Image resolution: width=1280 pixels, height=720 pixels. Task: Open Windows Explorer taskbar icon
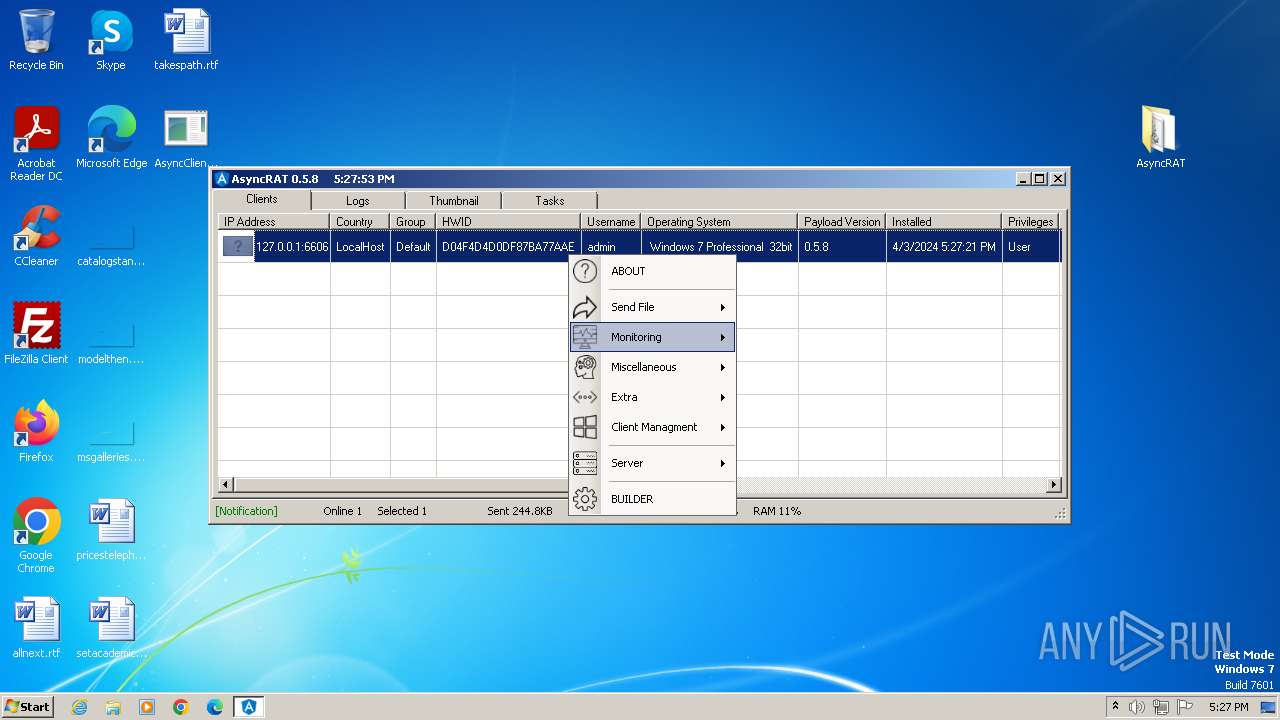(113, 707)
